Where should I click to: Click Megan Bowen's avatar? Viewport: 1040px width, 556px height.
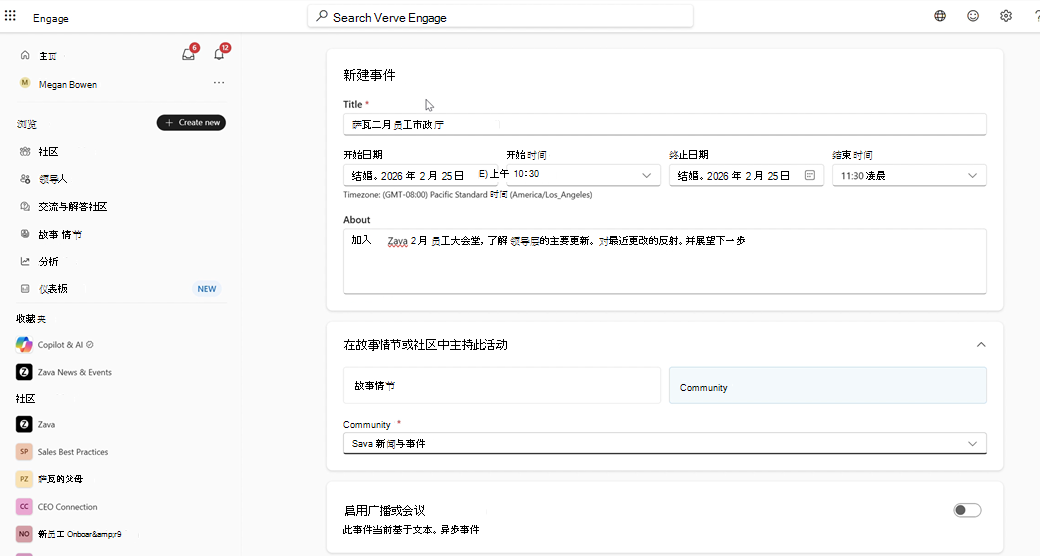point(25,83)
